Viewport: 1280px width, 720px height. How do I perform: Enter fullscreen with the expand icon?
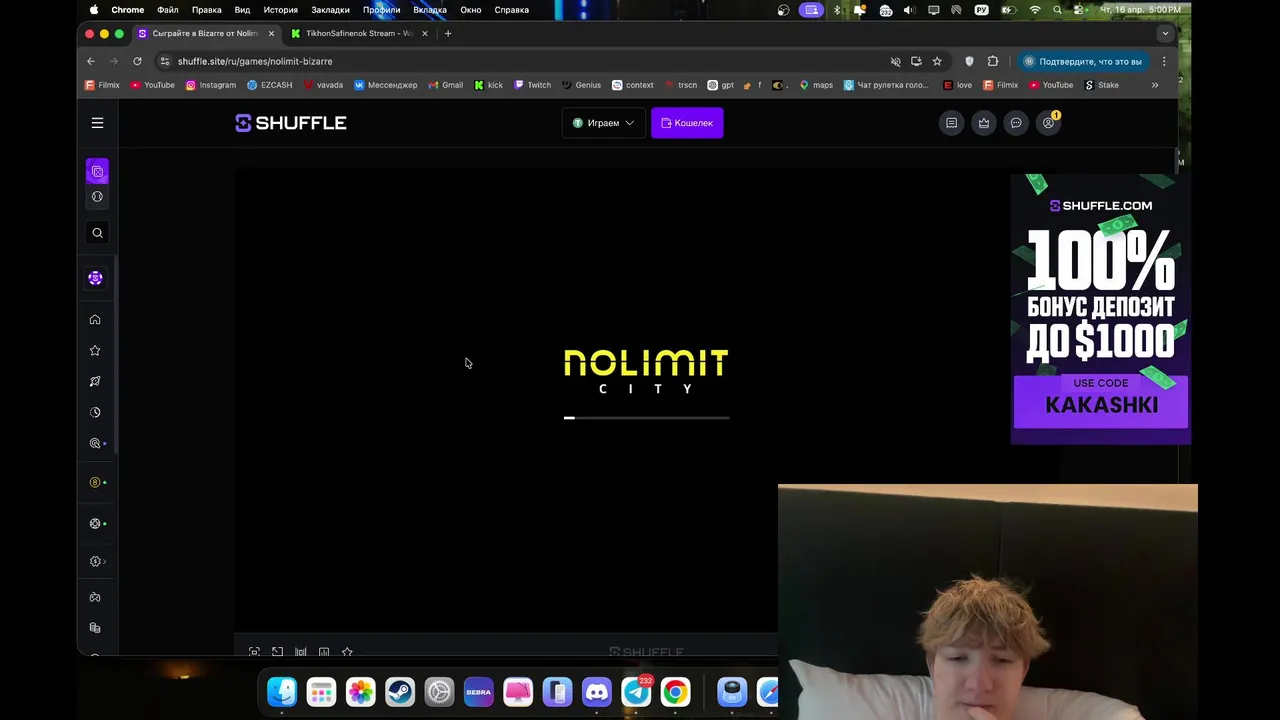[277, 652]
